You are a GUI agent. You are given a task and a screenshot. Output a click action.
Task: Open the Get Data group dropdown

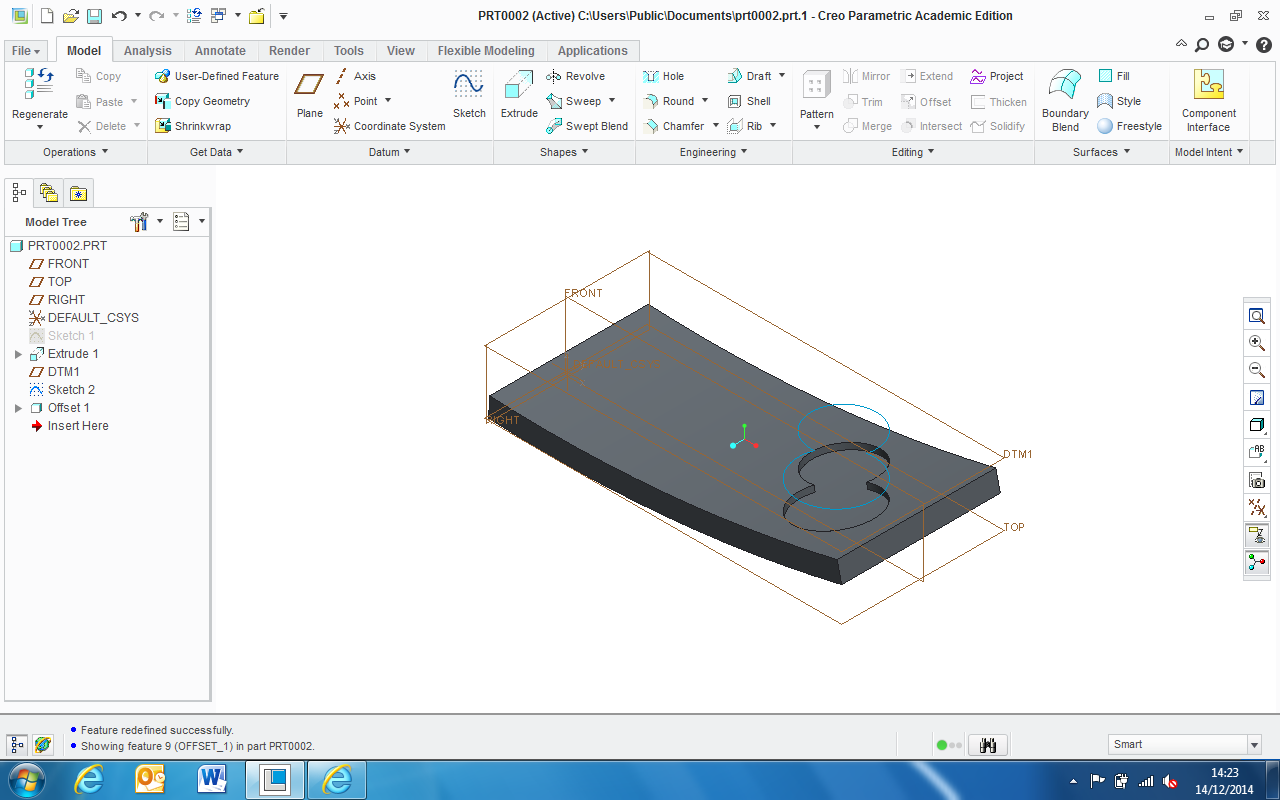click(x=217, y=152)
